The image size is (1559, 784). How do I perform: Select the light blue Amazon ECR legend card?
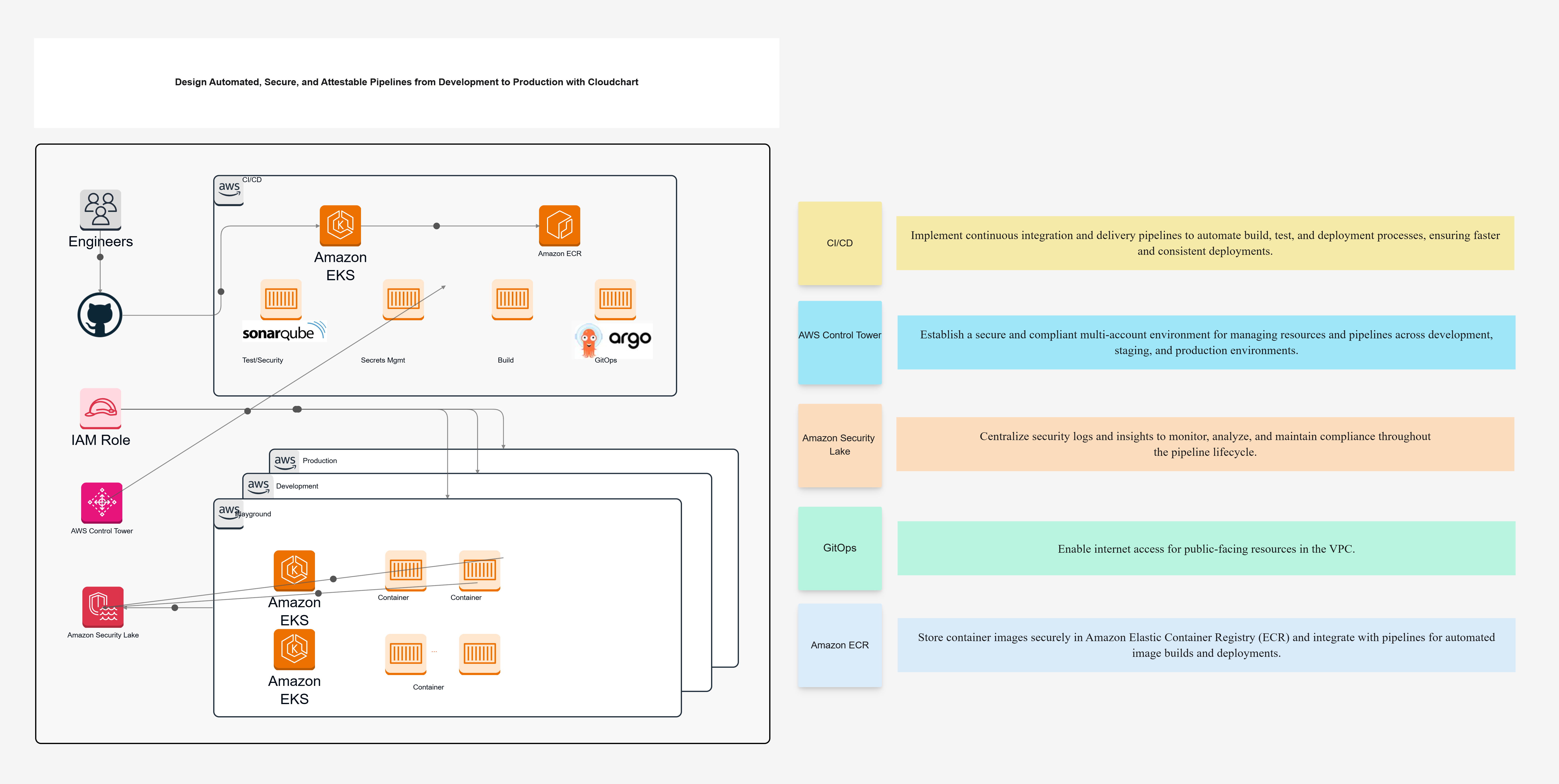pos(839,645)
